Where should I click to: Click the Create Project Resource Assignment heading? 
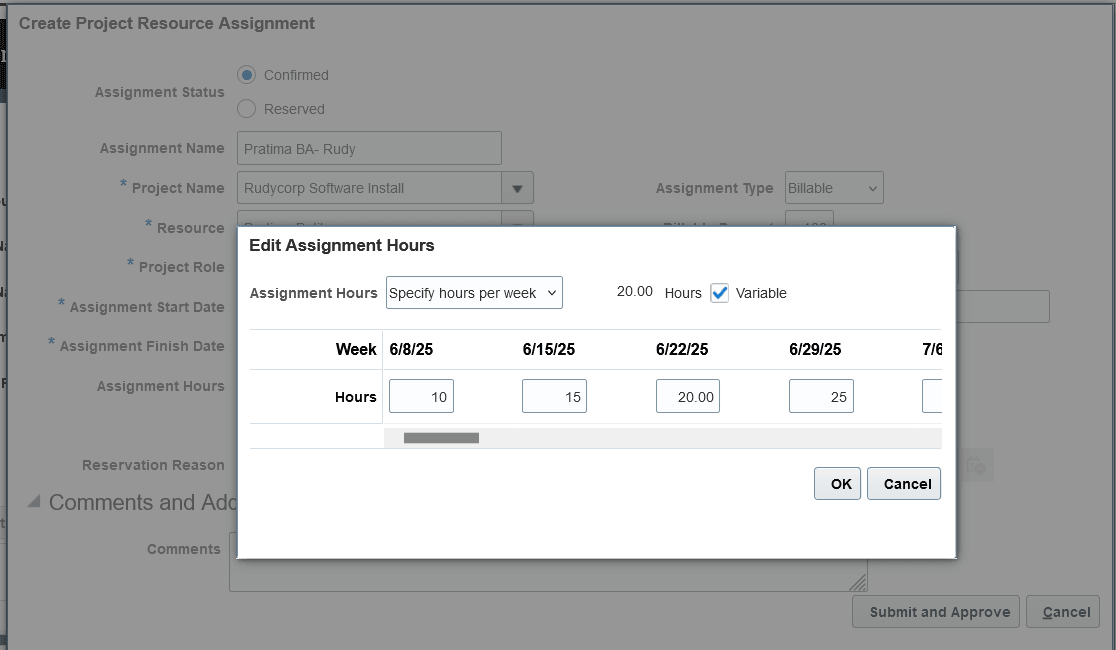coord(167,23)
